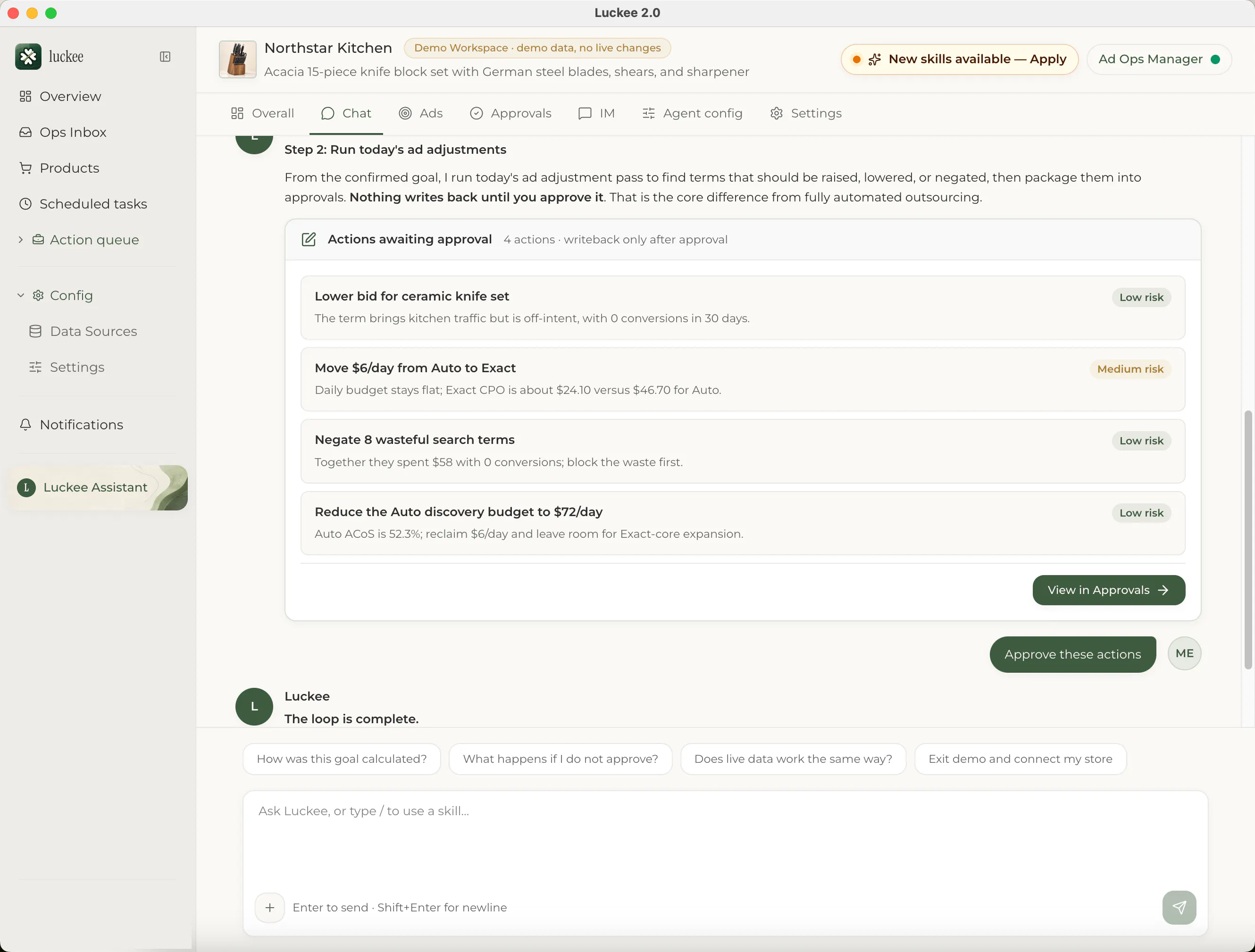Open the Lower bid for ceramic knife set card

pos(743,308)
